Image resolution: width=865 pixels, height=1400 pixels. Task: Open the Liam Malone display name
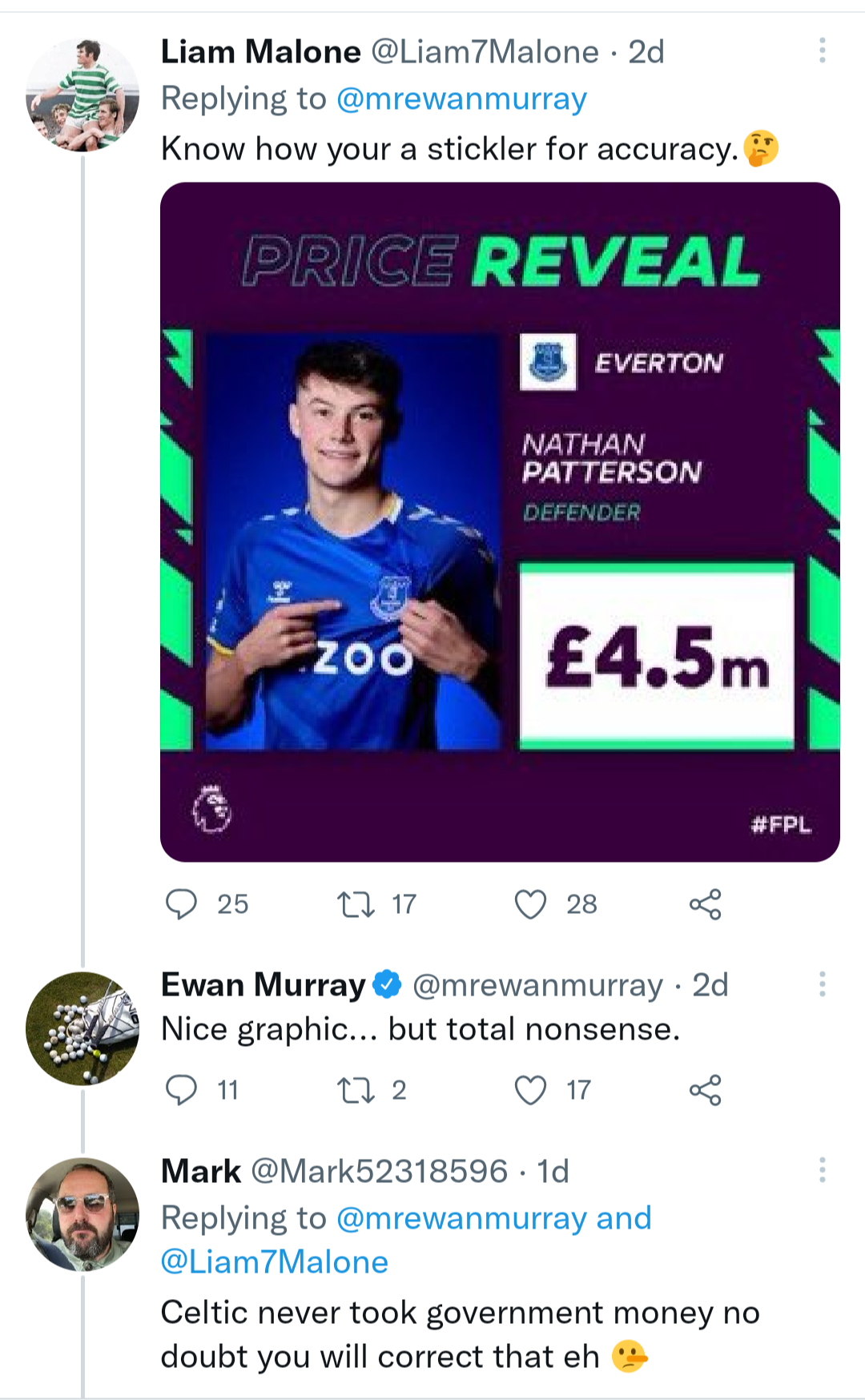pos(261,52)
